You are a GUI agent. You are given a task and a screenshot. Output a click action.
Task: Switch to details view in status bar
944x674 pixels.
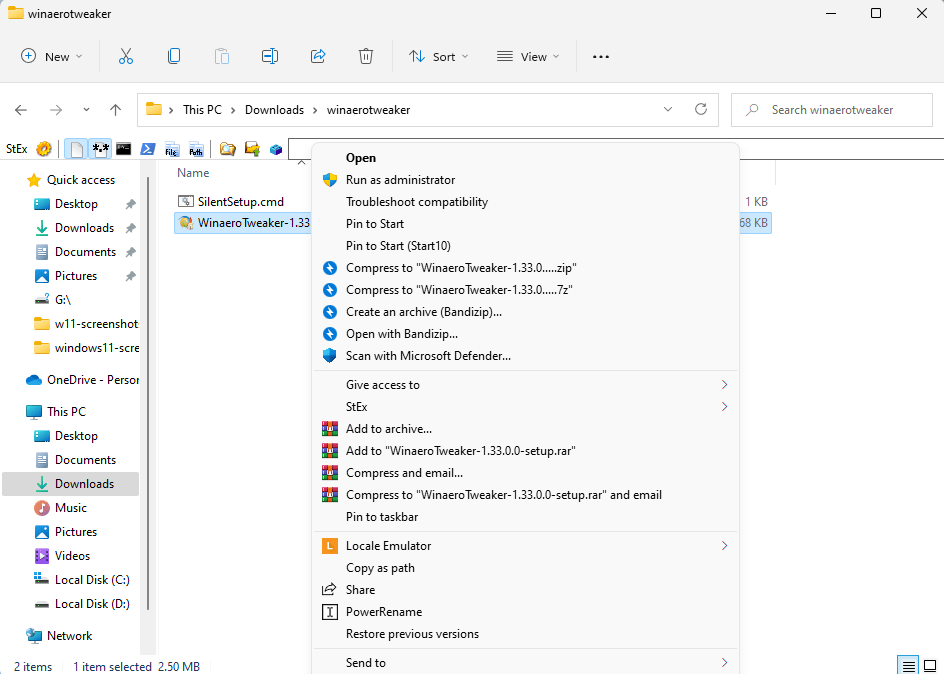pos(908,666)
